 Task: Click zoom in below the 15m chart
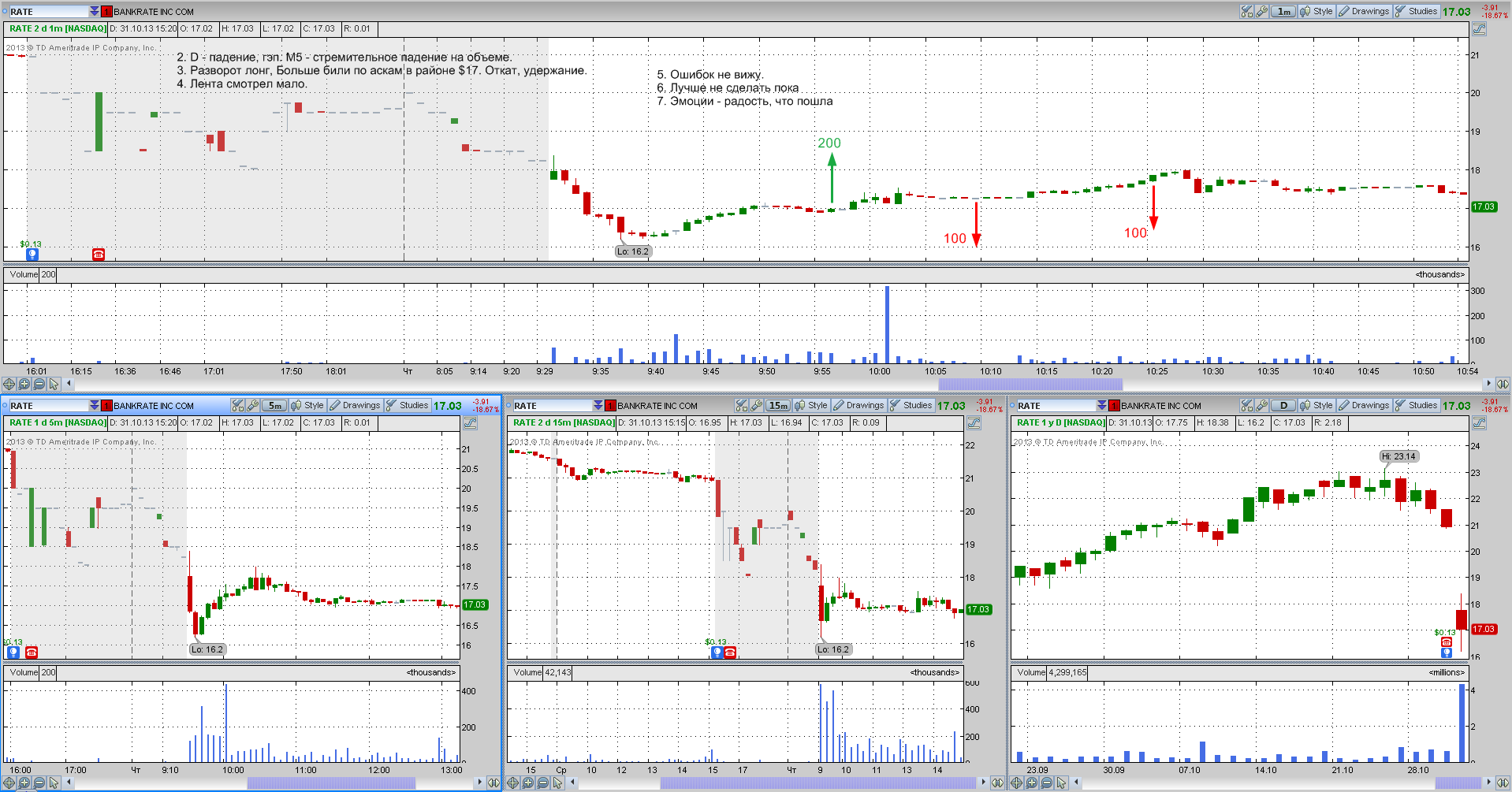click(527, 783)
